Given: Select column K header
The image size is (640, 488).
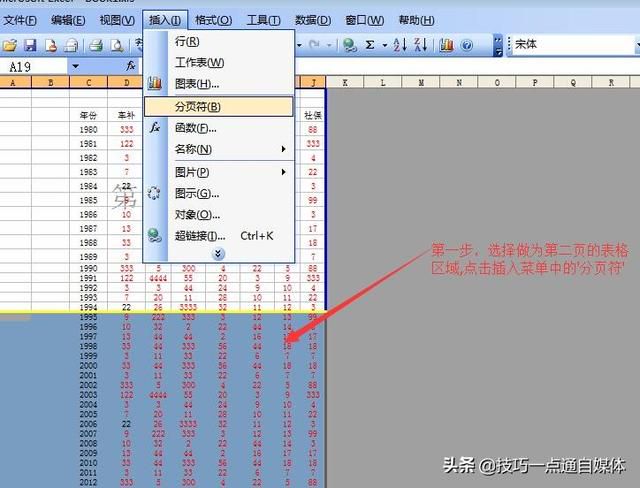Looking at the screenshot, I should pyautogui.click(x=345, y=82).
